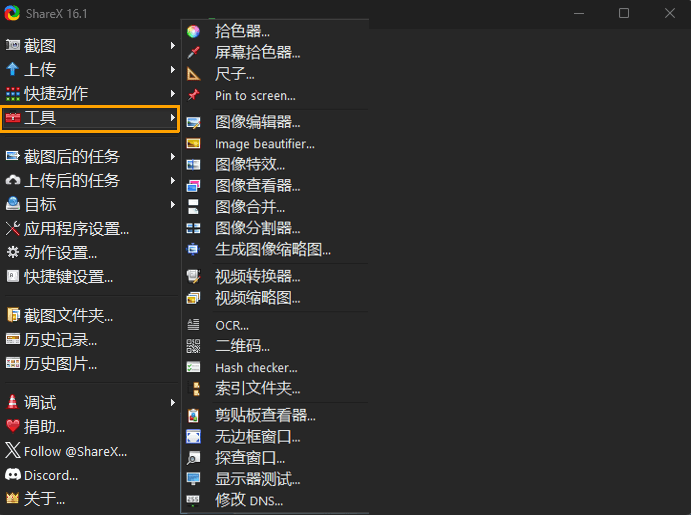The image size is (691, 515).
Task: Expand the 上传后的任务 submenu arrow
Action: (173, 181)
